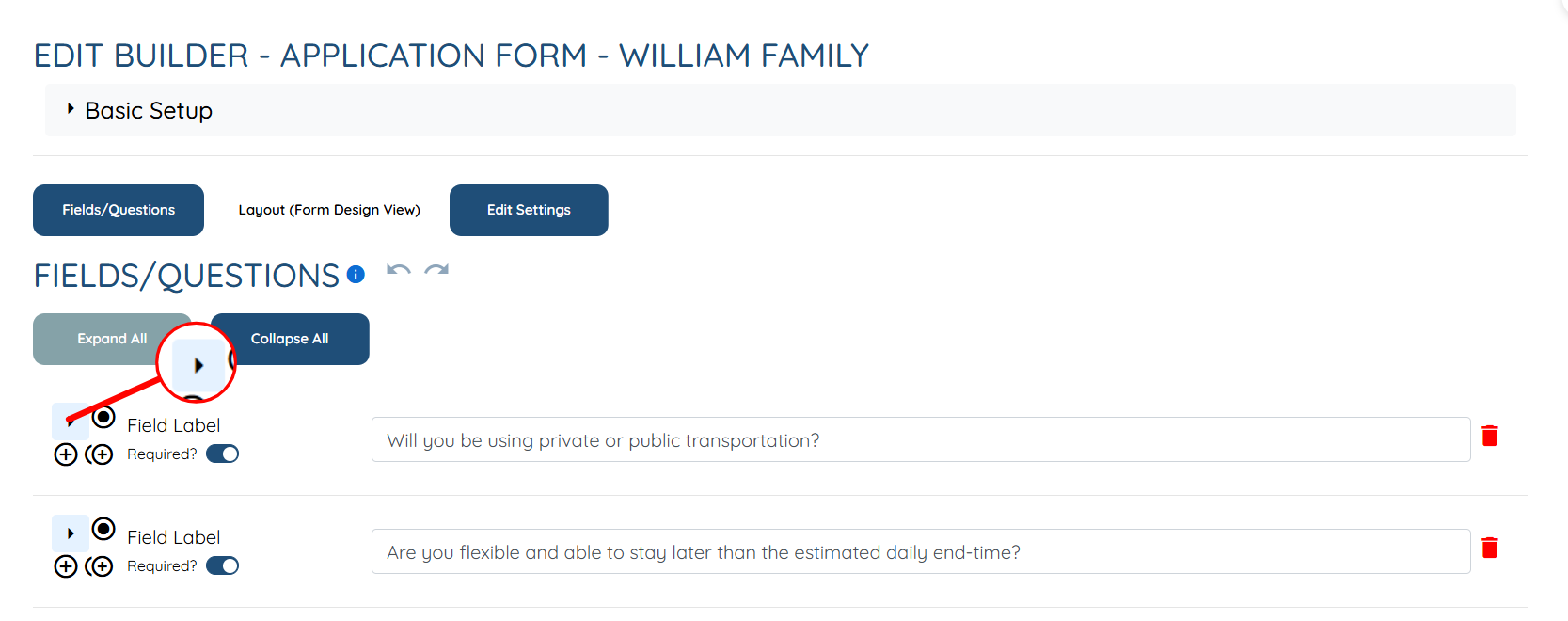Open the Layout (Form Design View) tab
Image resolution: width=1568 pixels, height=621 pixels.
click(x=329, y=210)
